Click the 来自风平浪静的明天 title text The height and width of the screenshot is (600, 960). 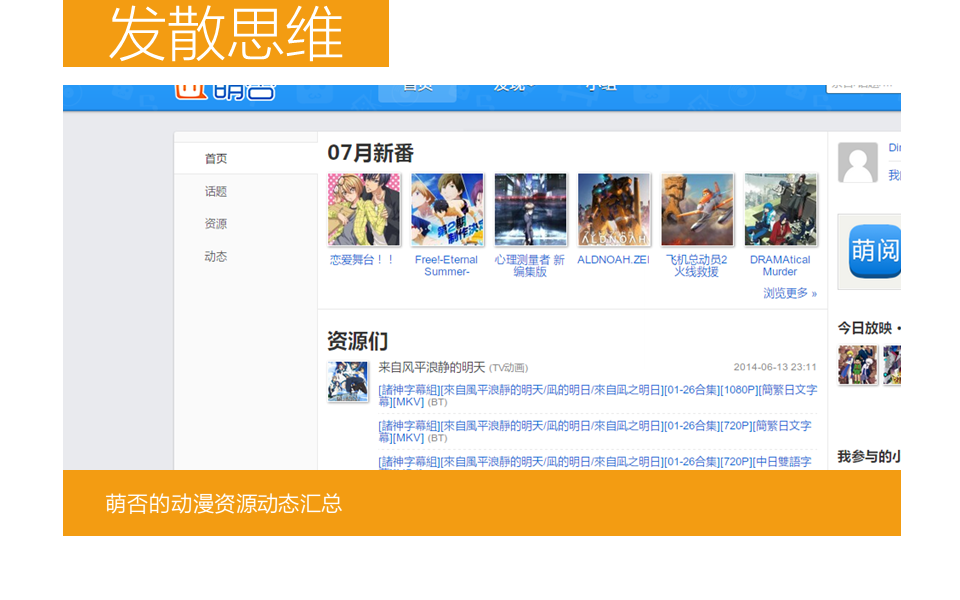pos(431,367)
